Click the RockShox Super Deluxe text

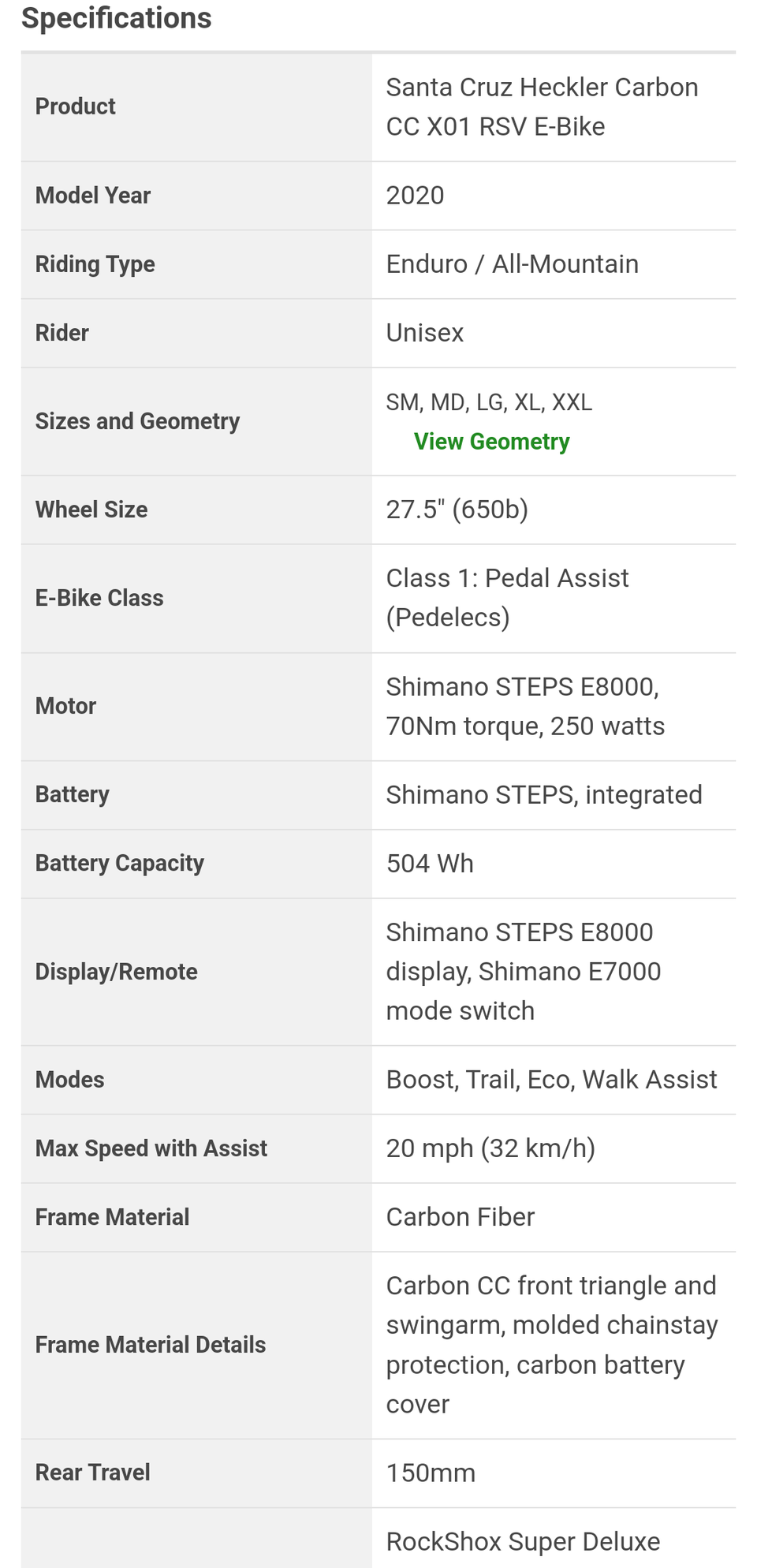coord(523,1542)
